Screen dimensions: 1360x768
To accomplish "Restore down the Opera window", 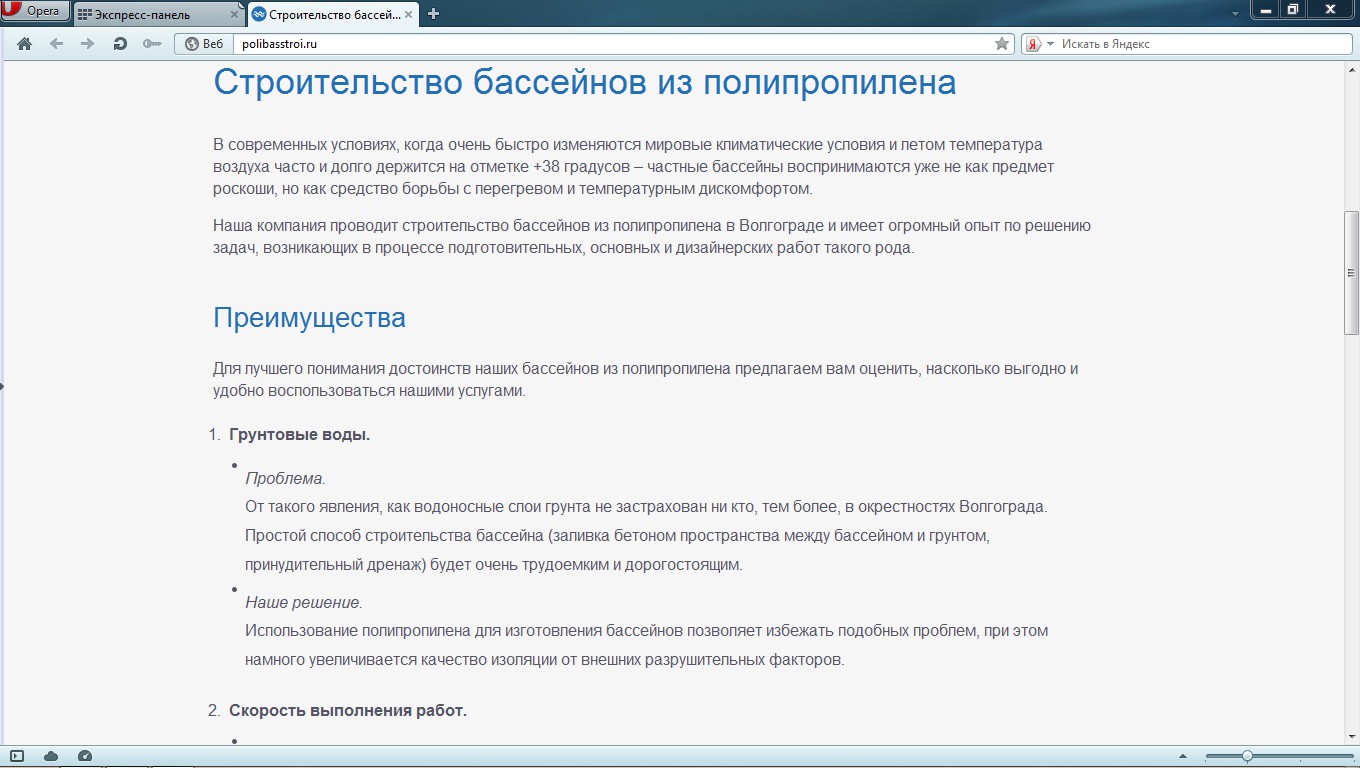I will click(x=1293, y=9).
